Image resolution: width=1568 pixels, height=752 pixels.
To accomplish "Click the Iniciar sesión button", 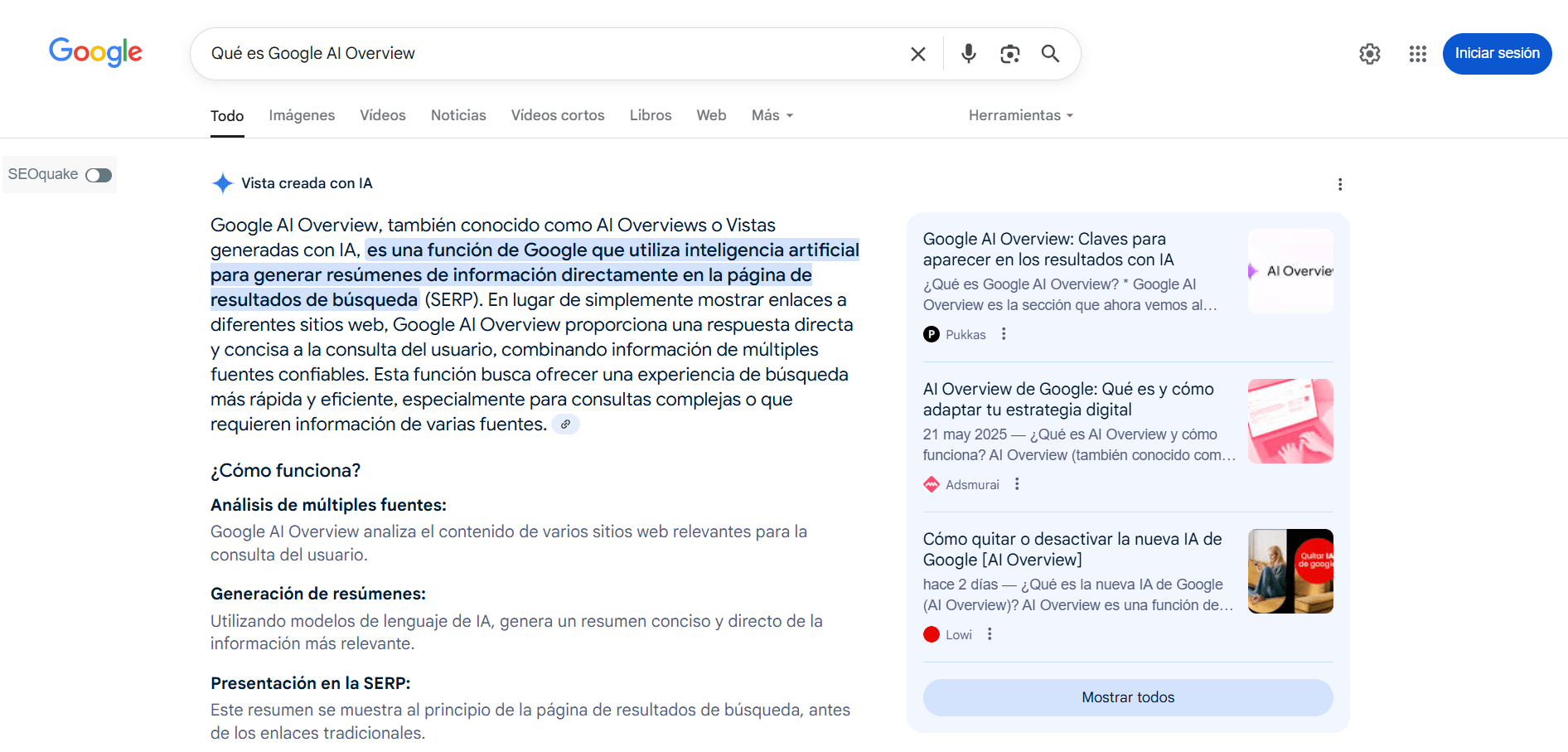I will click(x=1497, y=53).
